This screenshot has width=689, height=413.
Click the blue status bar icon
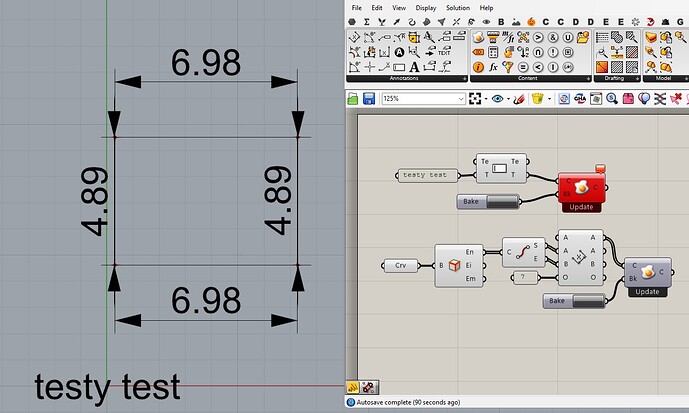point(351,402)
